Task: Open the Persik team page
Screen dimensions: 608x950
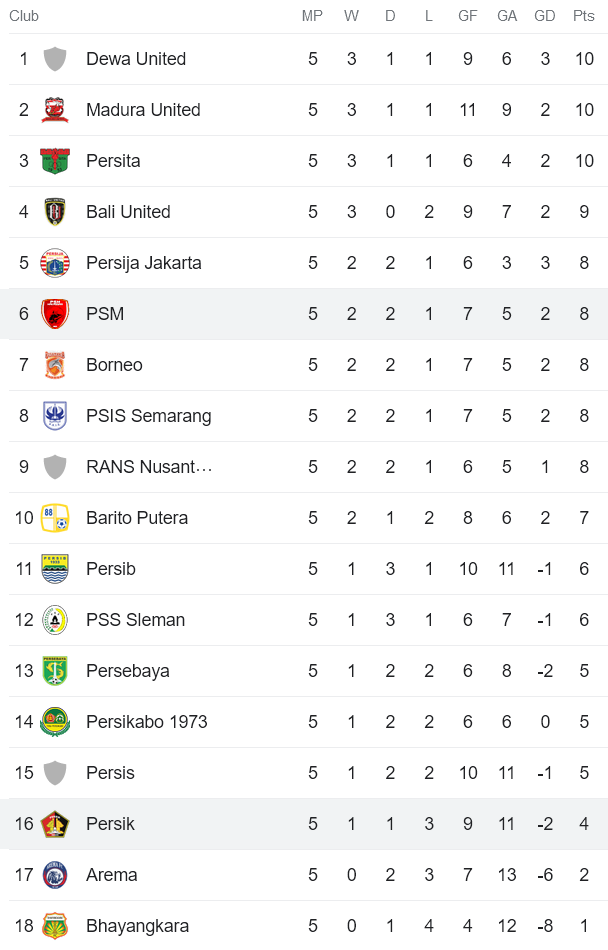Action: tap(110, 823)
